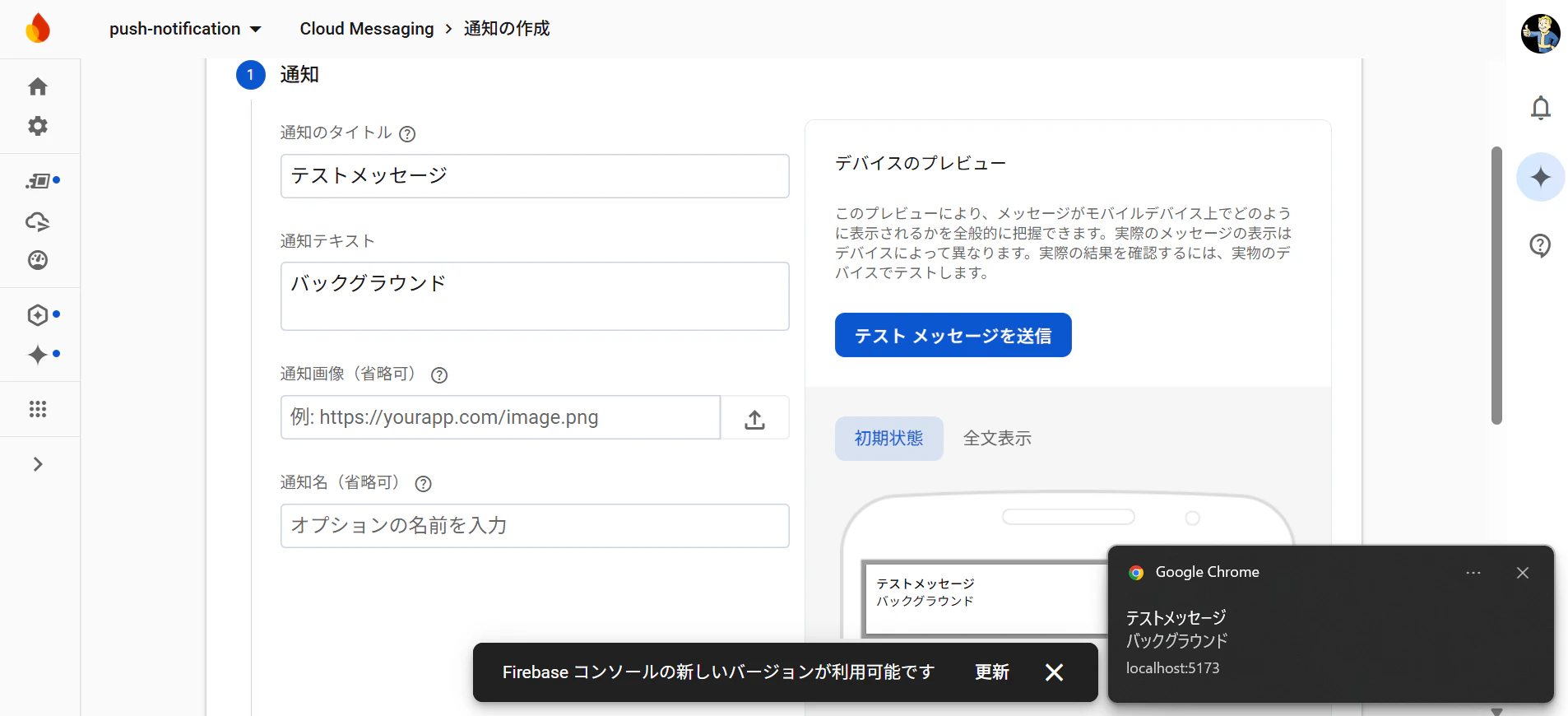Click the 通知テキスト text area
This screenshot has width=1568, height=716.
tap(535, 296)
